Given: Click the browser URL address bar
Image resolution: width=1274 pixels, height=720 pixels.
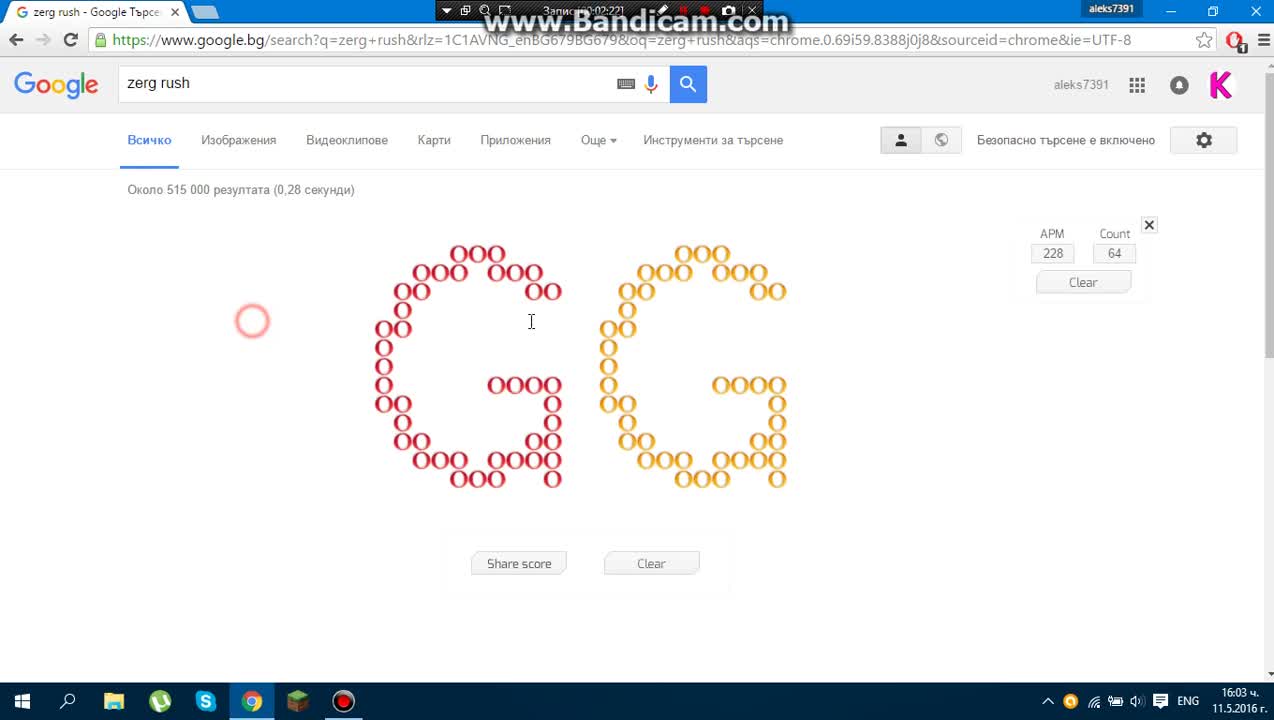Looking at the screenshot, I should (x=640, y=40).
